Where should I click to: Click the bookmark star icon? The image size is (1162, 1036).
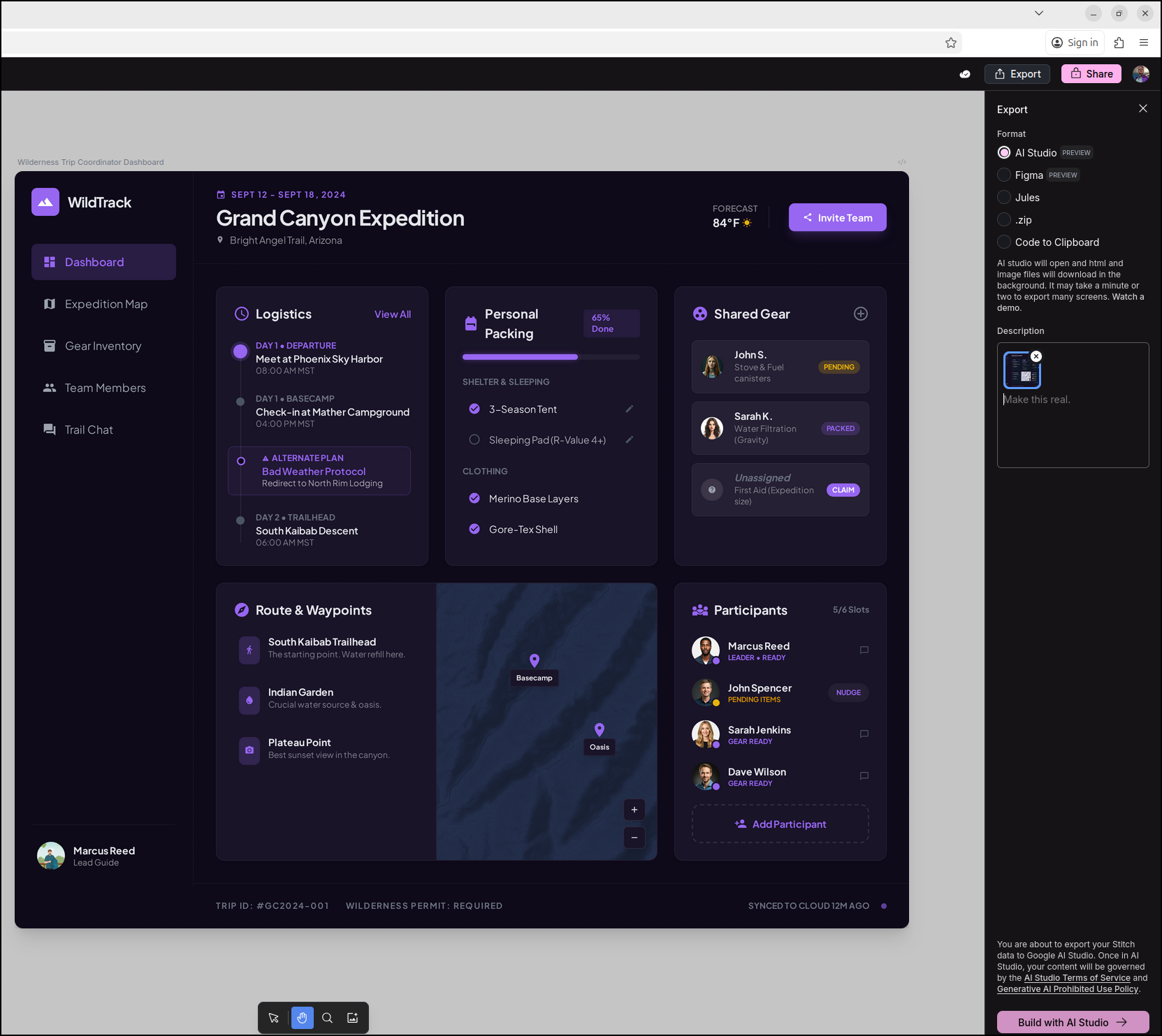coord(950,43)
